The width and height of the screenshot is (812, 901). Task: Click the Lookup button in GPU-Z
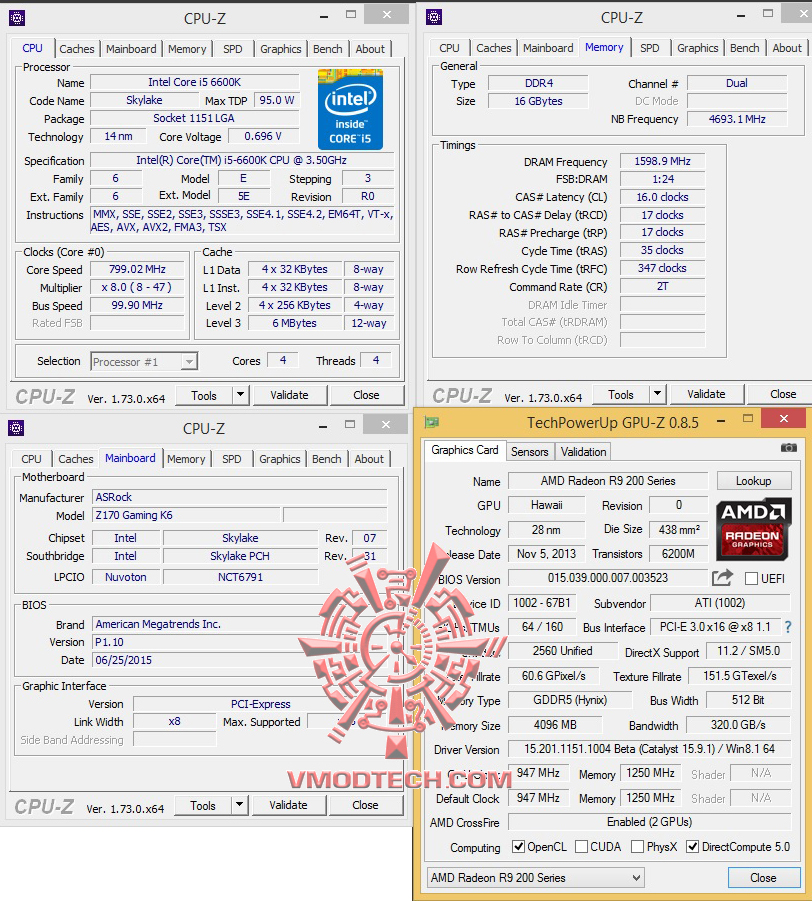tap(754, 480)
